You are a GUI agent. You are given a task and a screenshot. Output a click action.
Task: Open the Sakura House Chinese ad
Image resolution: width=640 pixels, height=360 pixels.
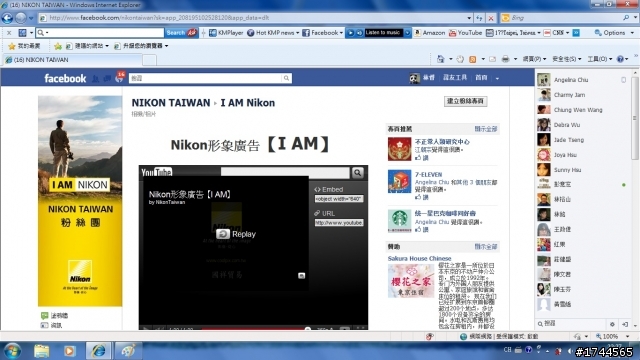[x=419, y=258]
